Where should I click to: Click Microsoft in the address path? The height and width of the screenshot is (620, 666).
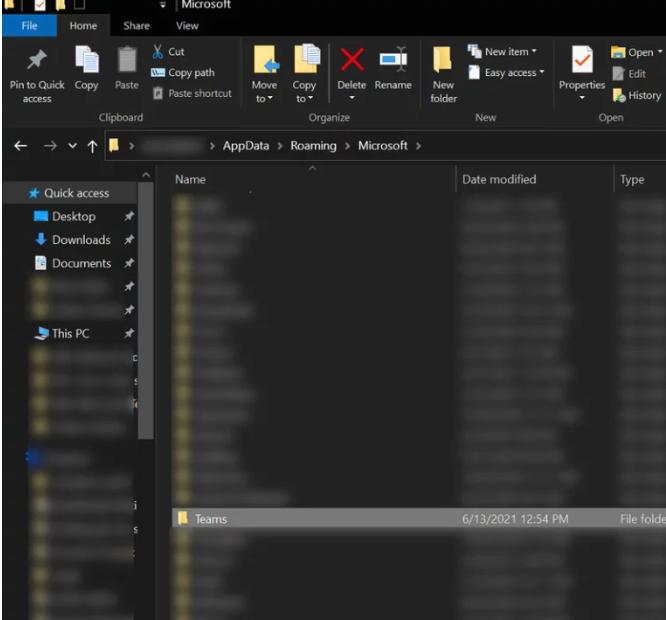[x=383, y=146]
